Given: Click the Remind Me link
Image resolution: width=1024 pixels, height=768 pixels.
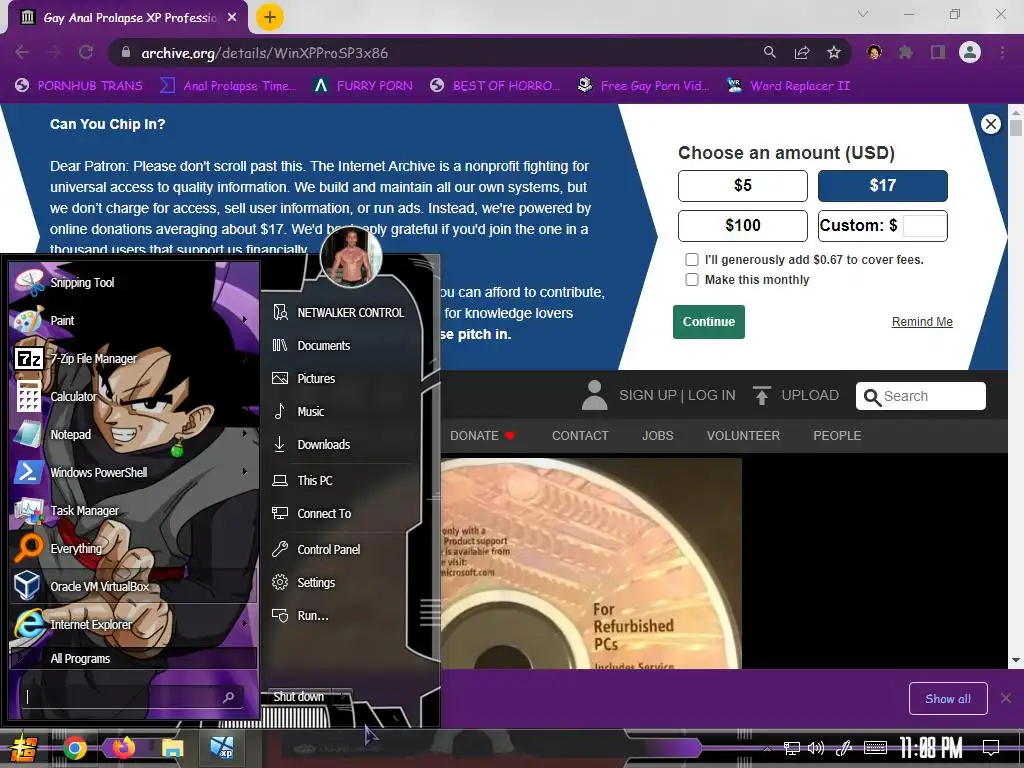Looking at the screenshot, I should coord(922,322).
